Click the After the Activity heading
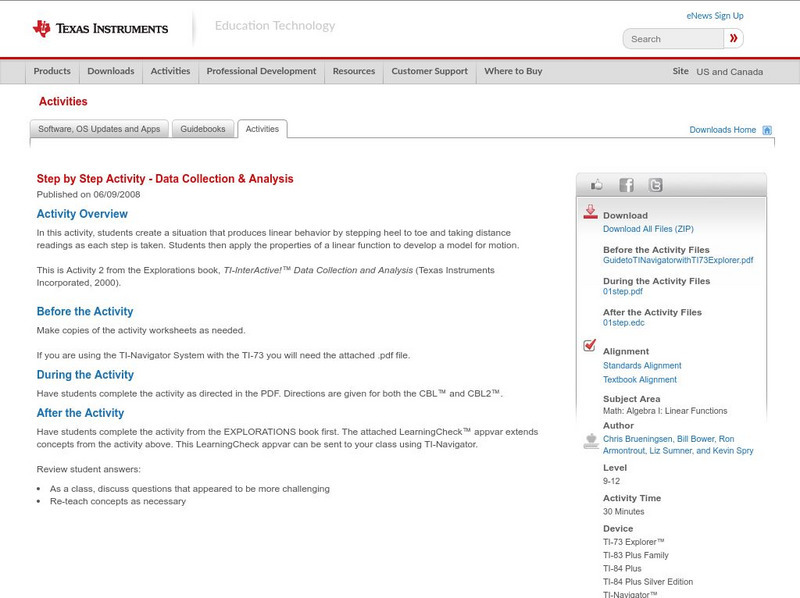 [80, 413]
